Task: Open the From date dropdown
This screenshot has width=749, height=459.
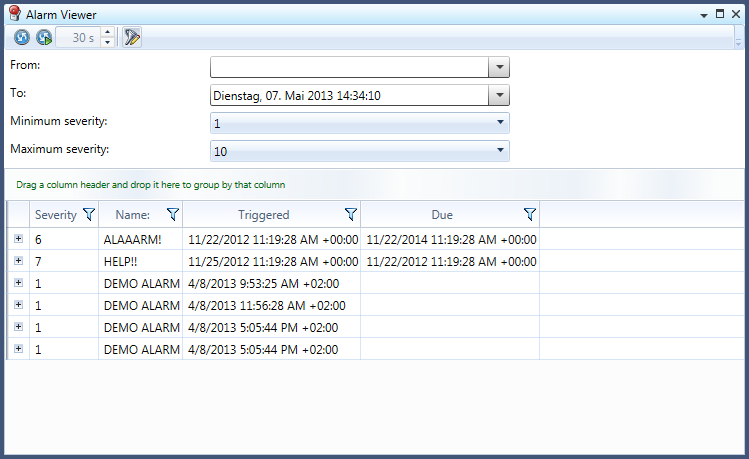Action: pos(499,67)
